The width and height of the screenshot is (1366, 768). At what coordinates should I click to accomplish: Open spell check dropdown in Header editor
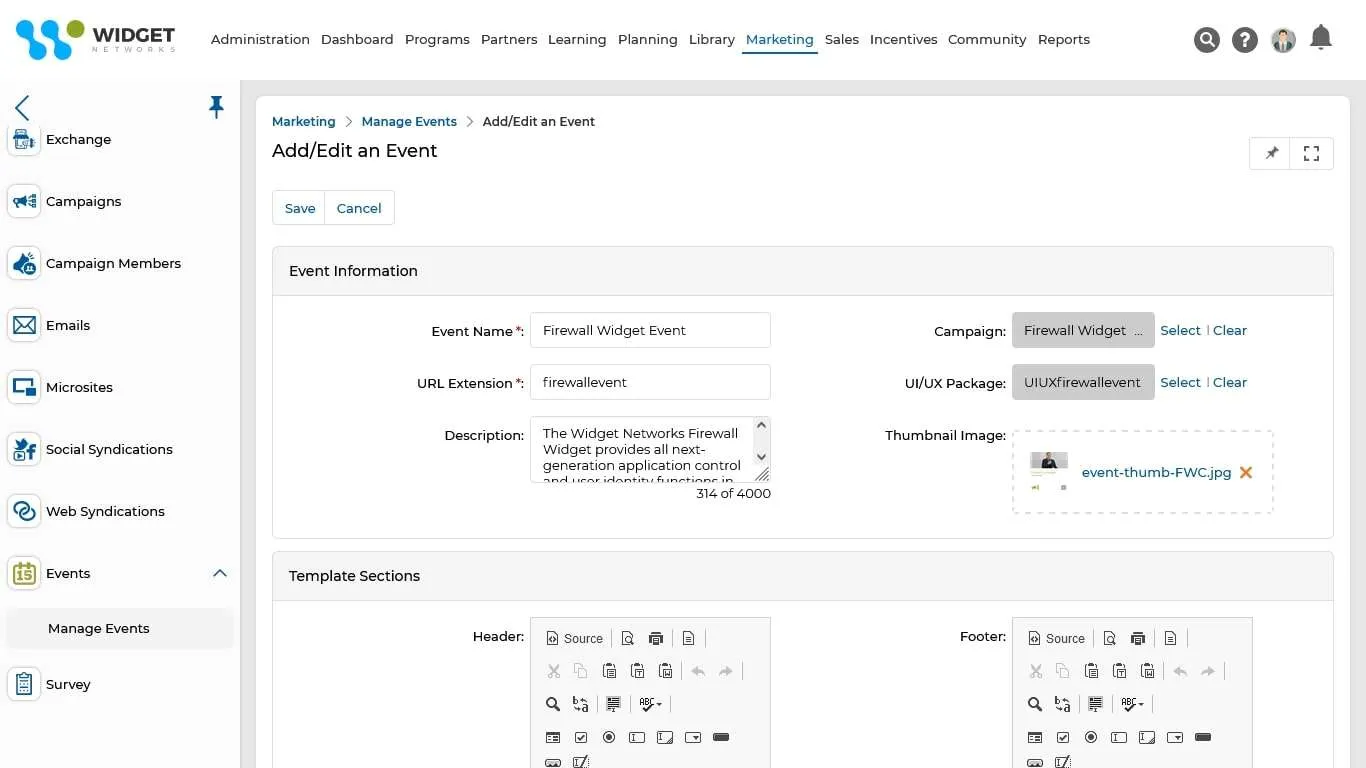click(651, 705)
